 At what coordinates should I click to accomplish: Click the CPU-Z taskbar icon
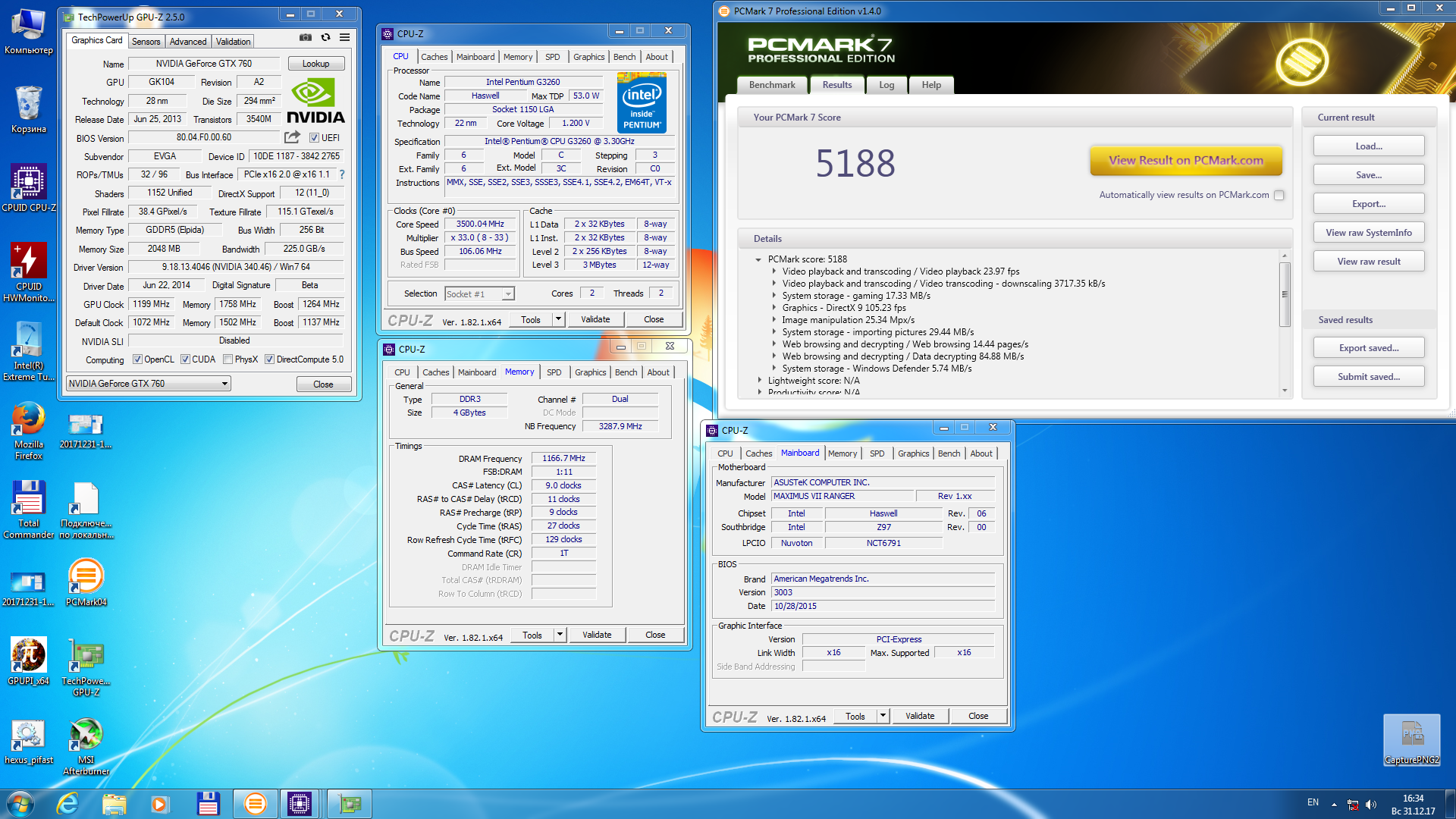tap(300, 804)
